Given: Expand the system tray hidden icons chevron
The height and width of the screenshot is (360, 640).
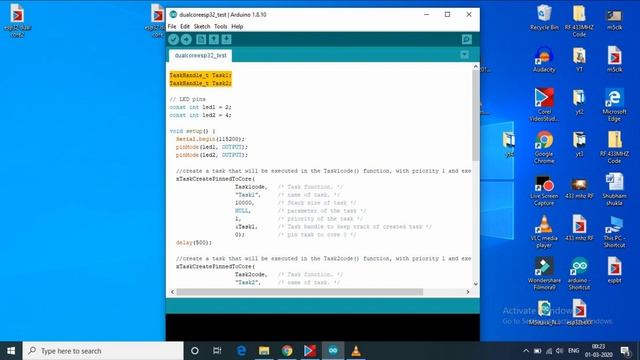Looking at the screenshot, I should 526,351.
